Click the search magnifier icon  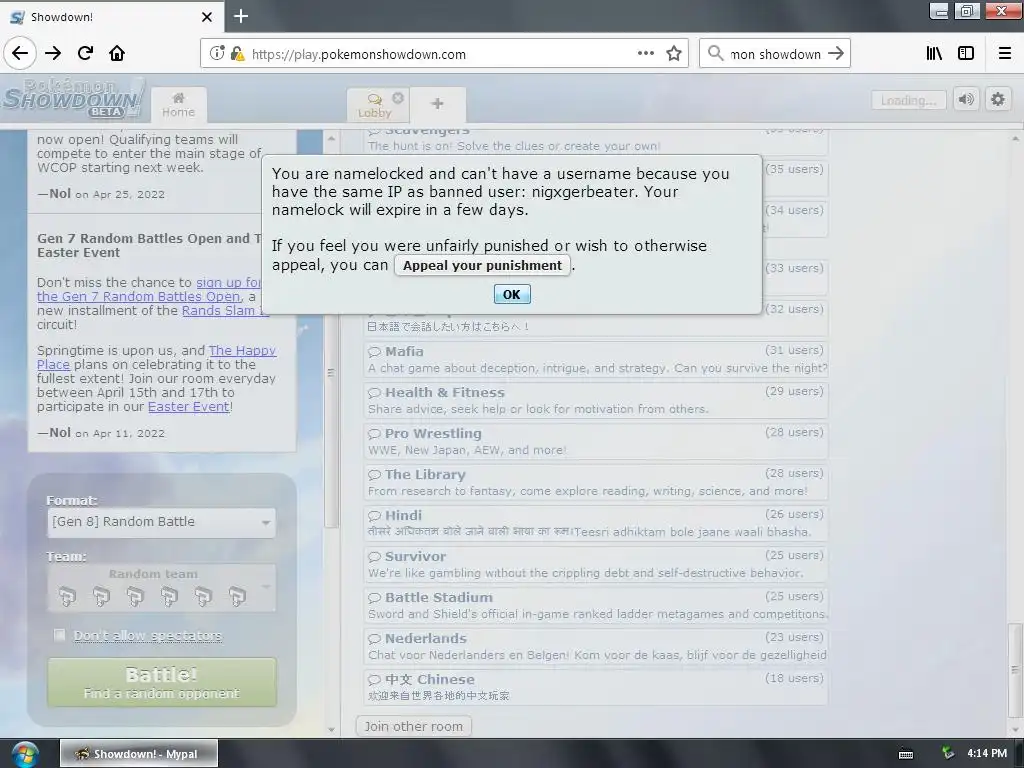716,54
